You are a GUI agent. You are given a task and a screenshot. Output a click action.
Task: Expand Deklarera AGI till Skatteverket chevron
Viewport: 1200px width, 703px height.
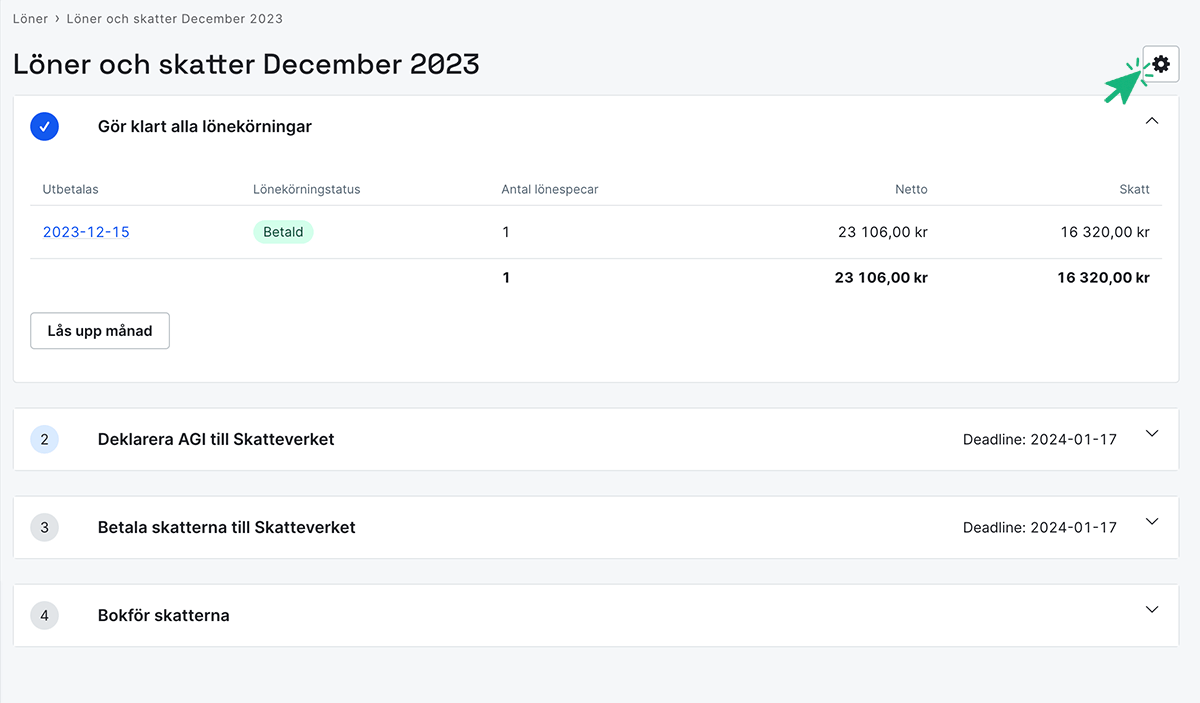1152,434
